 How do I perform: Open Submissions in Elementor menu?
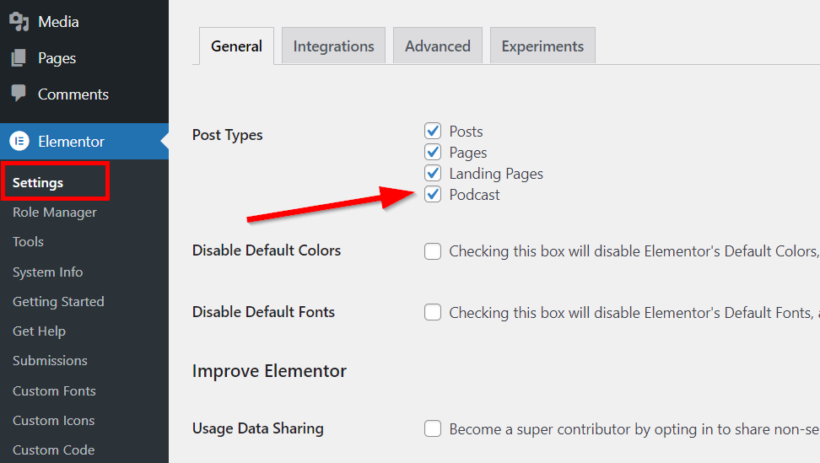[x=50, y=360]
